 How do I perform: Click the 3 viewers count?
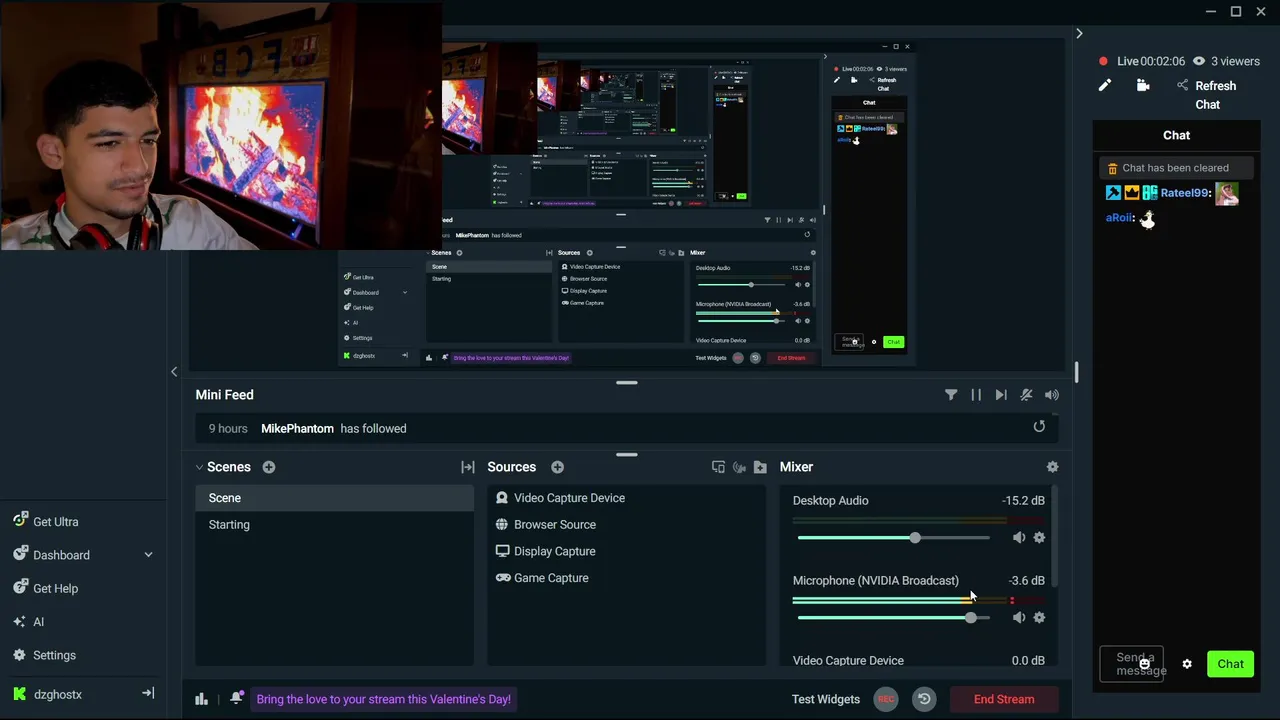(1226, 61)
